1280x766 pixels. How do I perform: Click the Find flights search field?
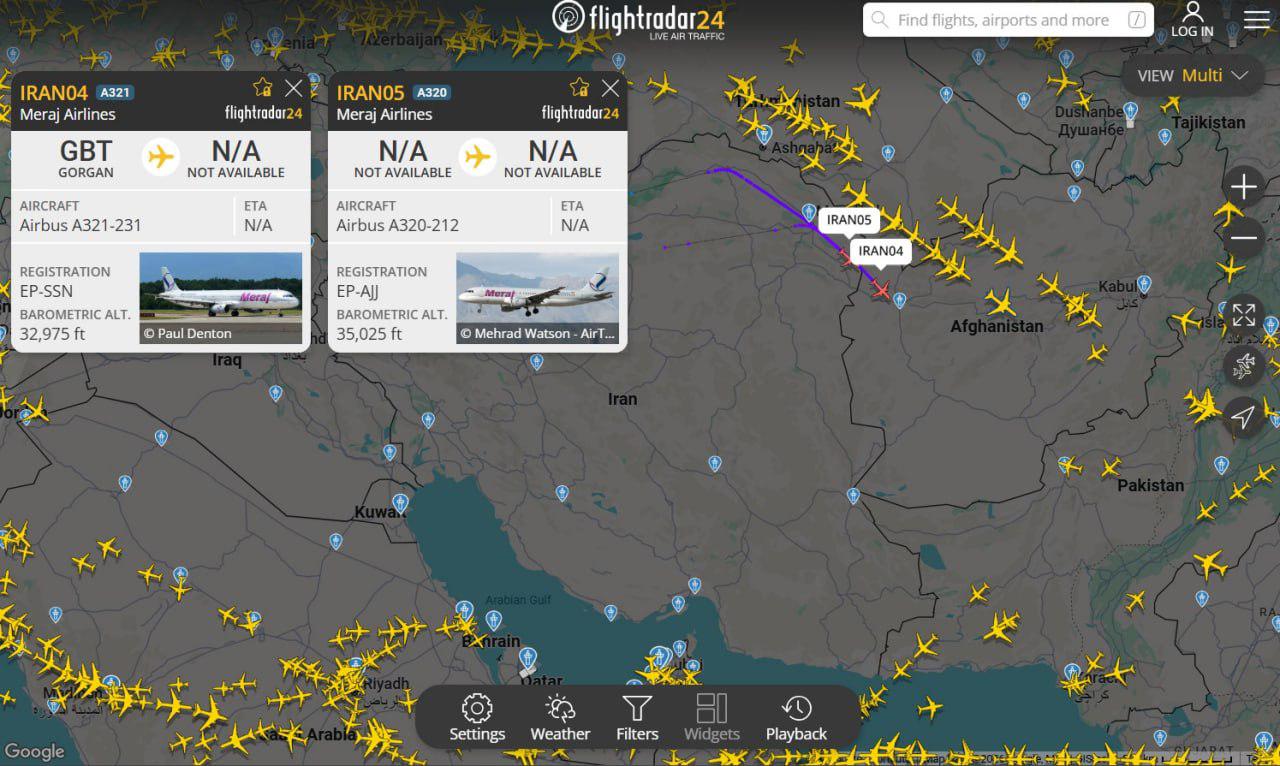pos(1008,20)
